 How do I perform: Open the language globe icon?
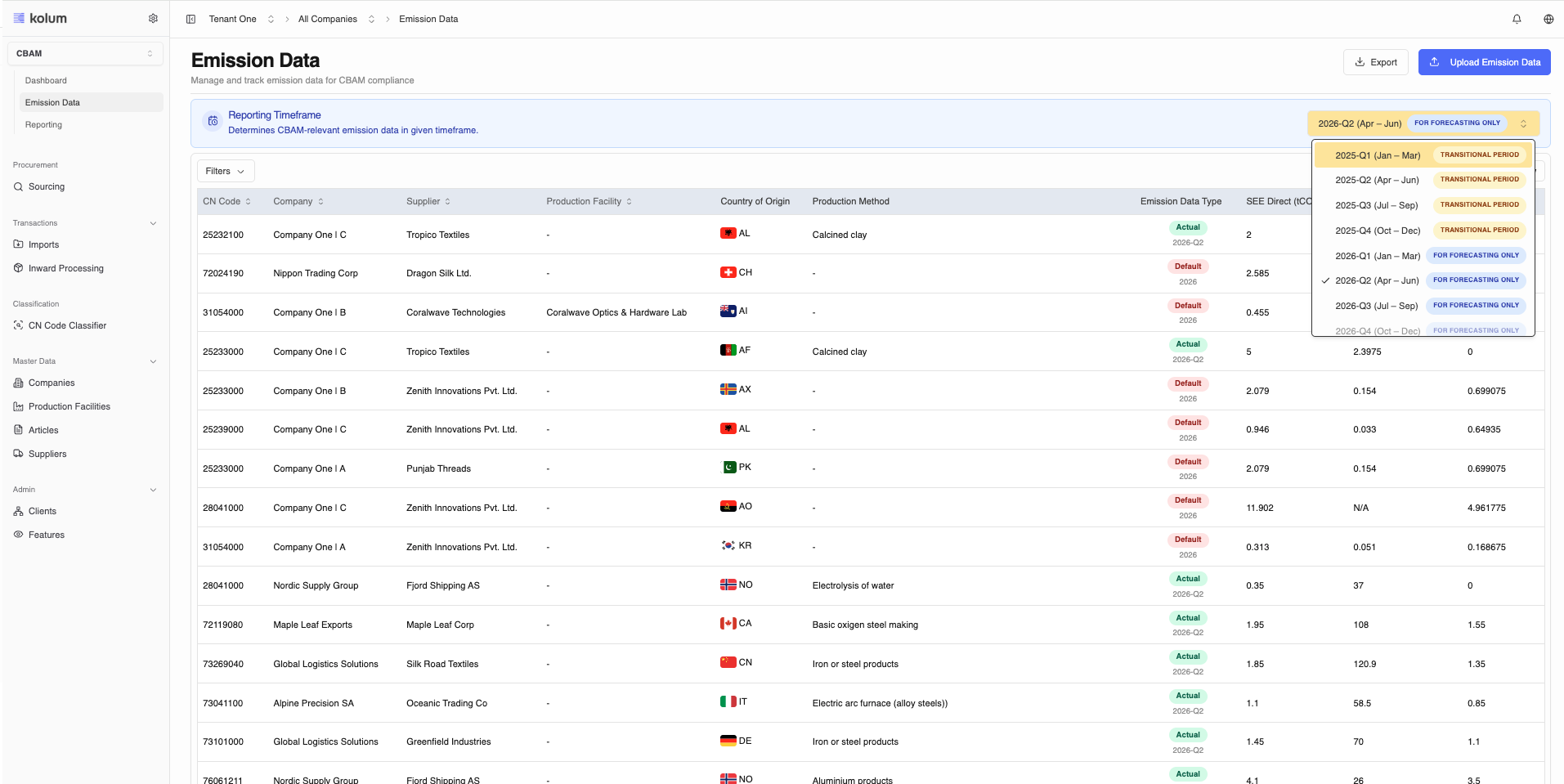coord(1548,19)
